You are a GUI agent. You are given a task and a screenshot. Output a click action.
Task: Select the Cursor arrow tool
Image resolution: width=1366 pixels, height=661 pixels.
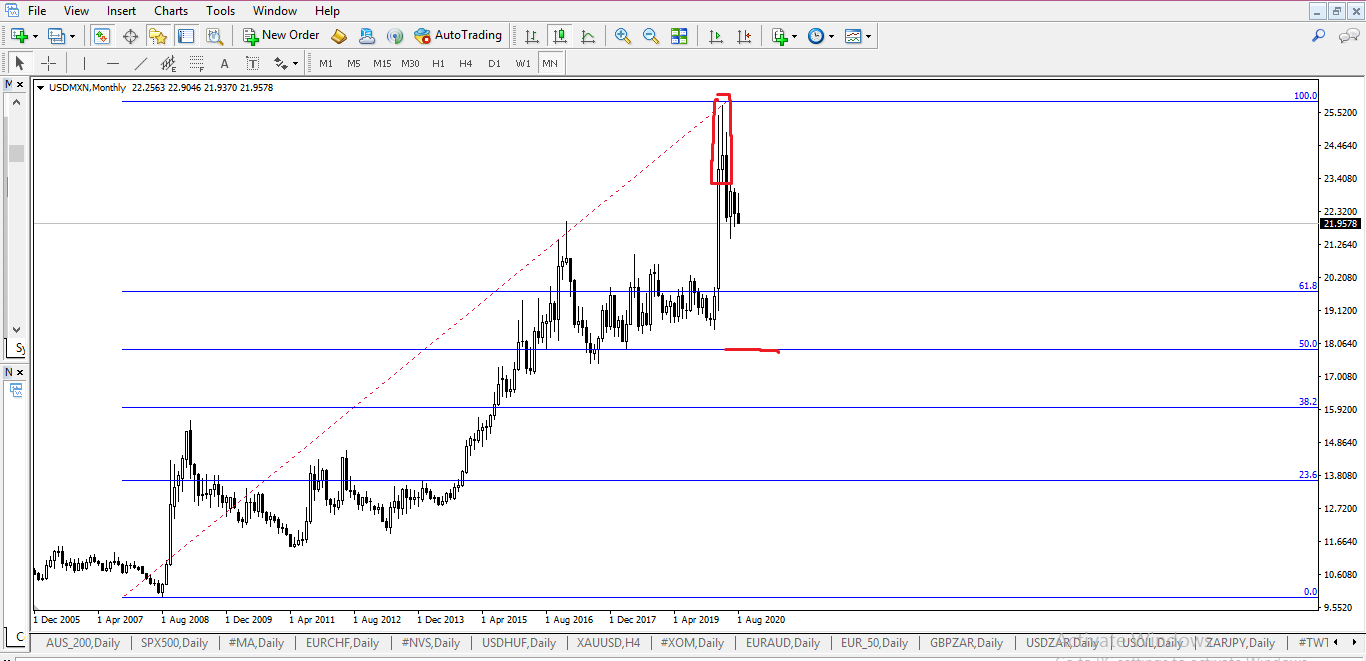[x=19, y=63]
